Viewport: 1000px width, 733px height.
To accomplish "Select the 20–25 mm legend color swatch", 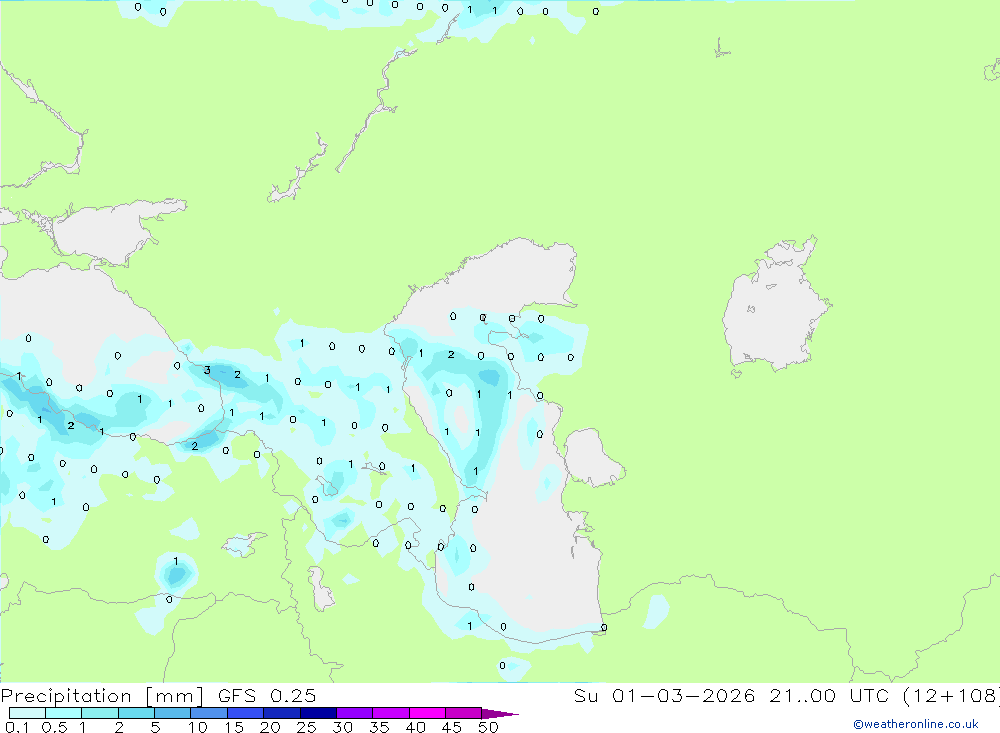I will click(x=282, y=713).
